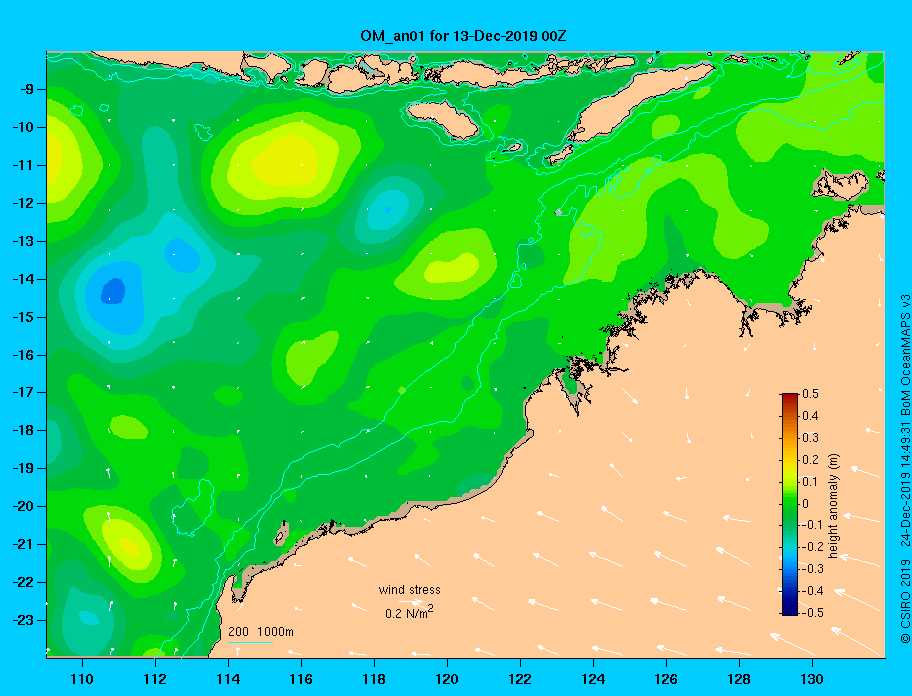Click the 'height anomaly (m)' colorbar label
Screen dimensions: 912x696
[x=833, y=506]
